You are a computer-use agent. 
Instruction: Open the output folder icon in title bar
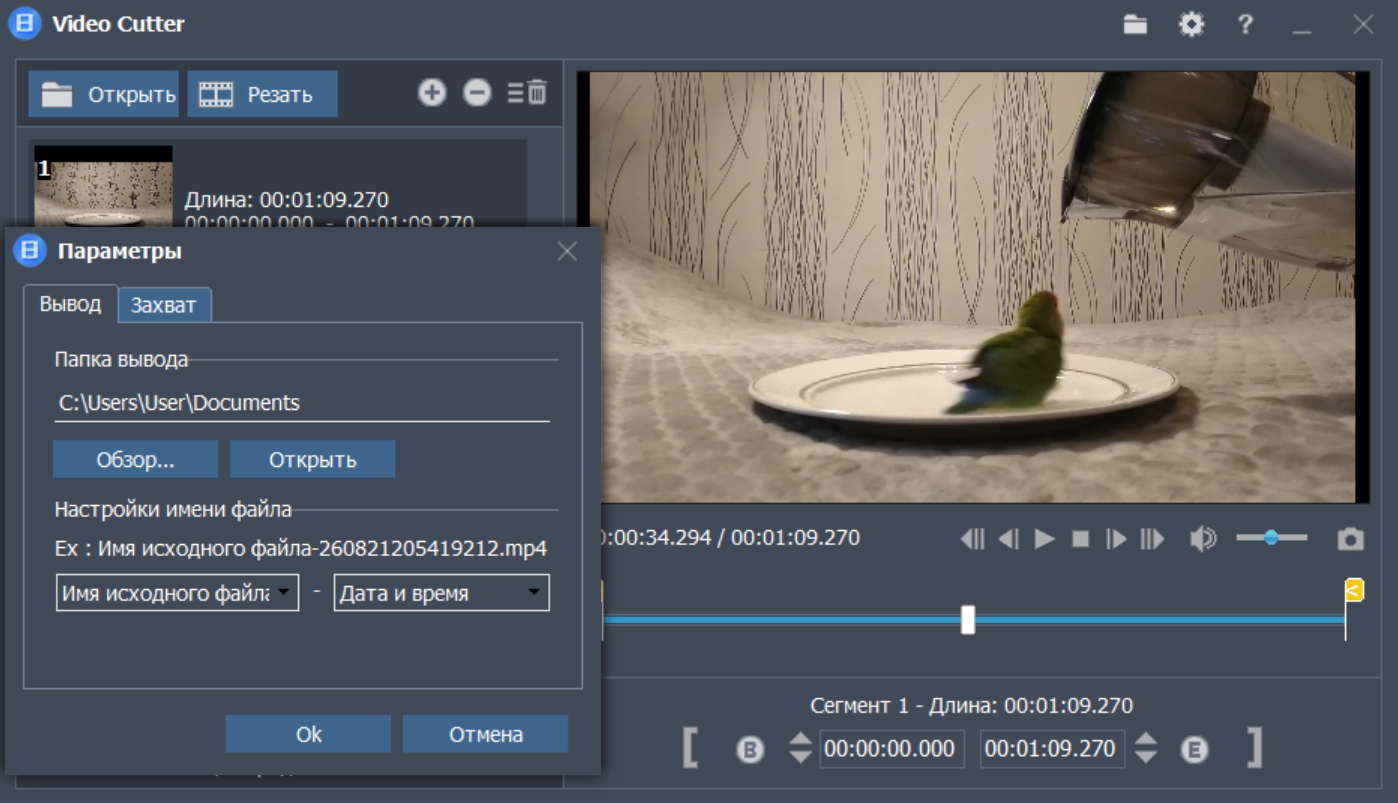(x=1135, y=24)
